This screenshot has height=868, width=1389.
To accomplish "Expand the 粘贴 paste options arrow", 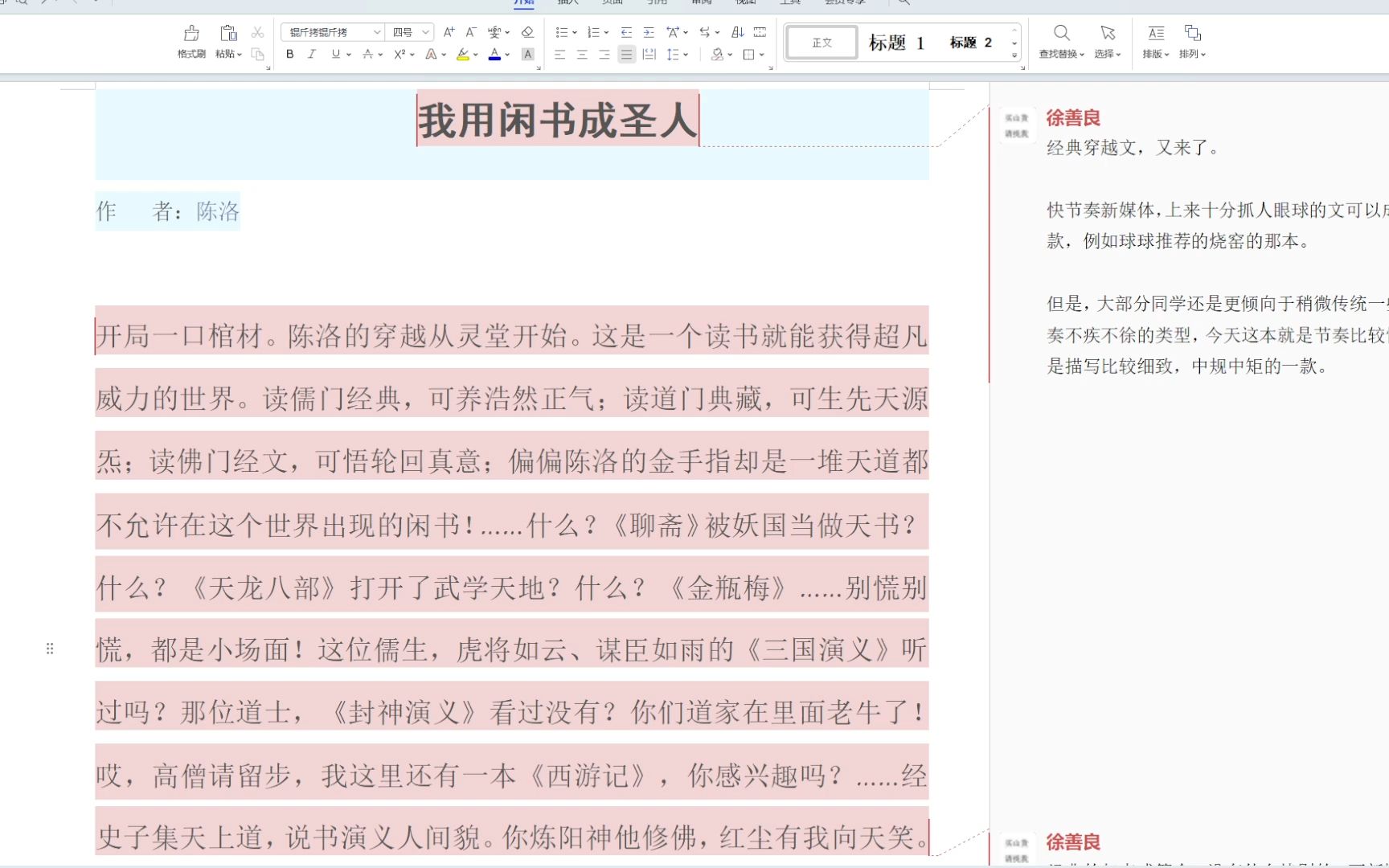I will 240,55.
